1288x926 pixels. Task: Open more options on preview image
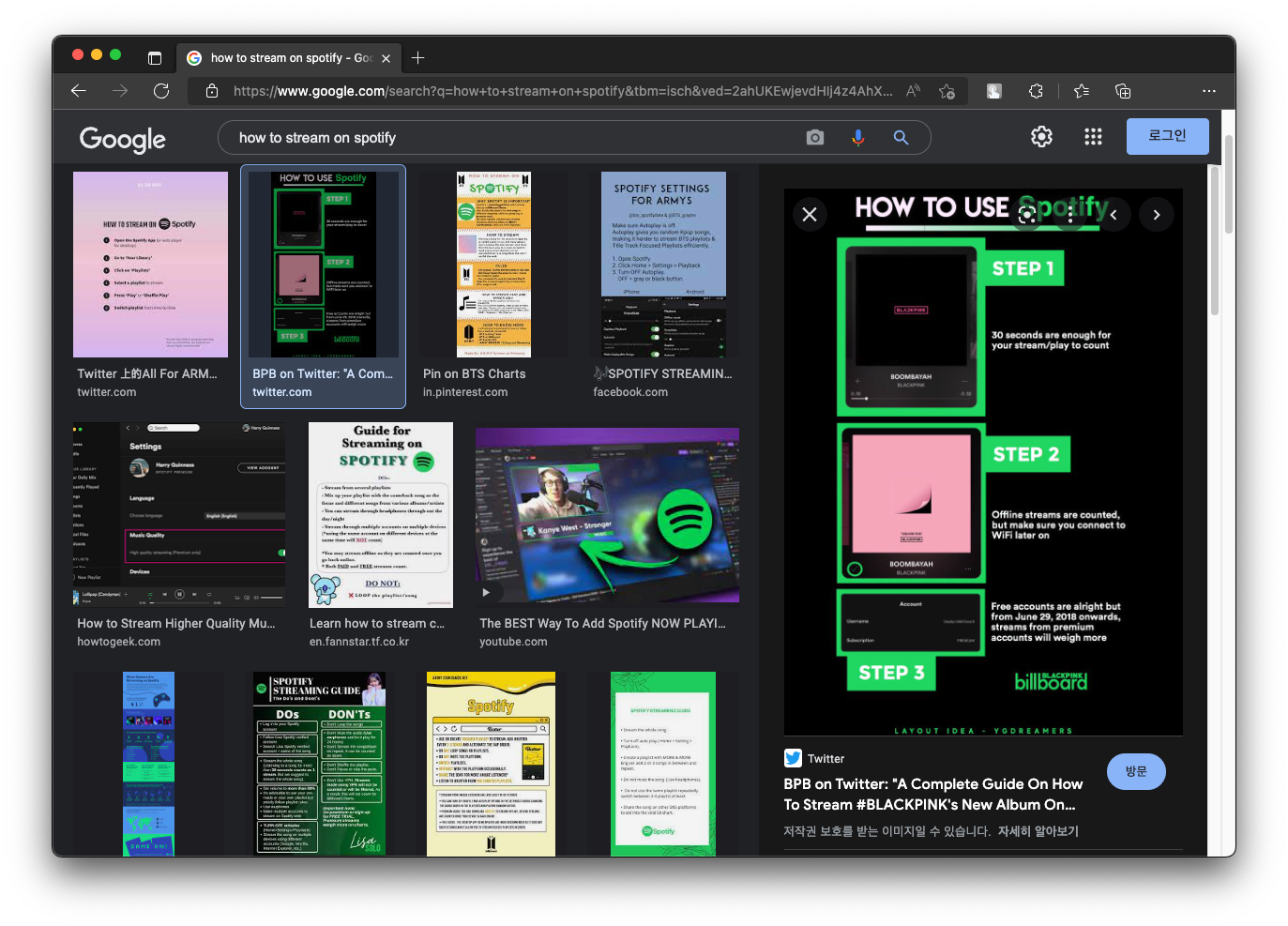(x=1070, y=214)
